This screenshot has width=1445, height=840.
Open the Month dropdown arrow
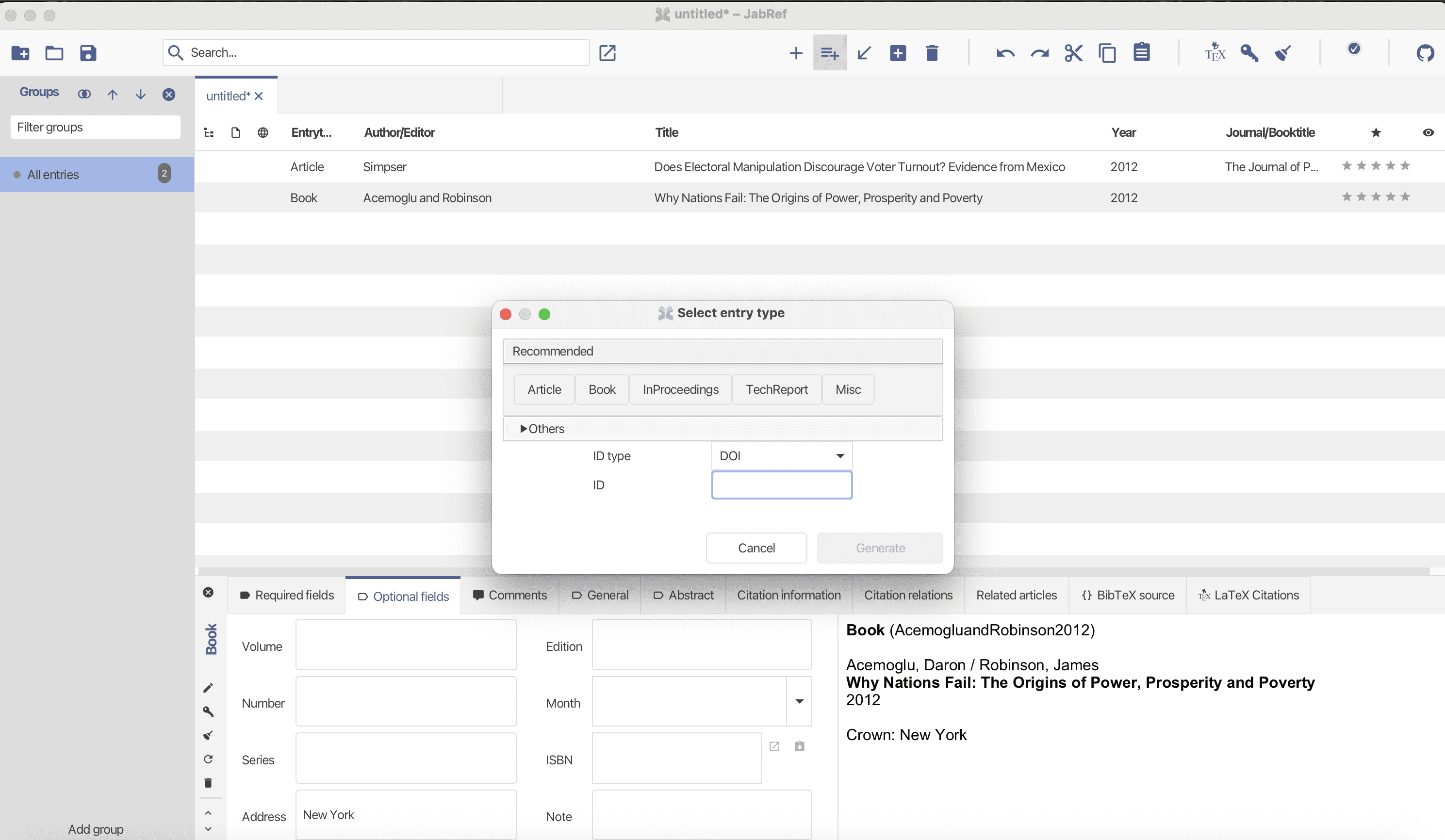799,701
